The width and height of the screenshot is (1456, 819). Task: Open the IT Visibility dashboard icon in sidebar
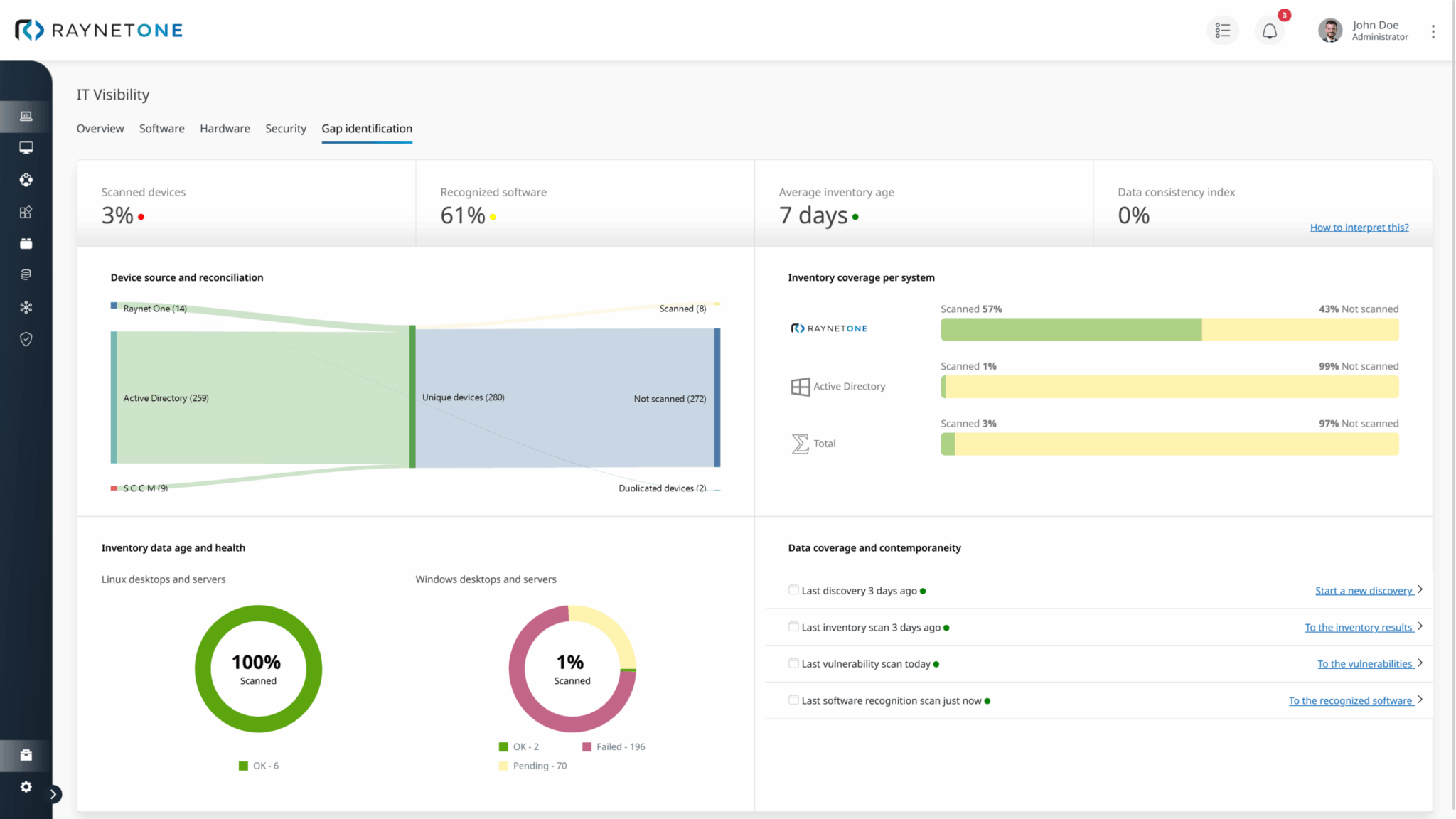[x=26, y=116]
